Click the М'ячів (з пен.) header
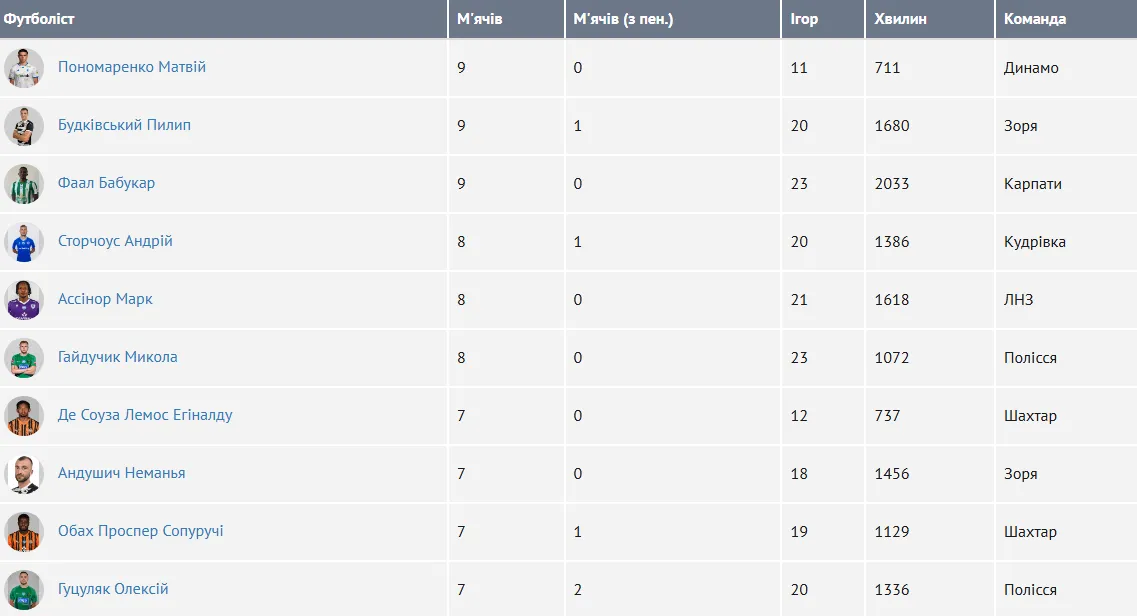Screen dimensions: 1137x616 pyautogui.click(x=623, y=19)
